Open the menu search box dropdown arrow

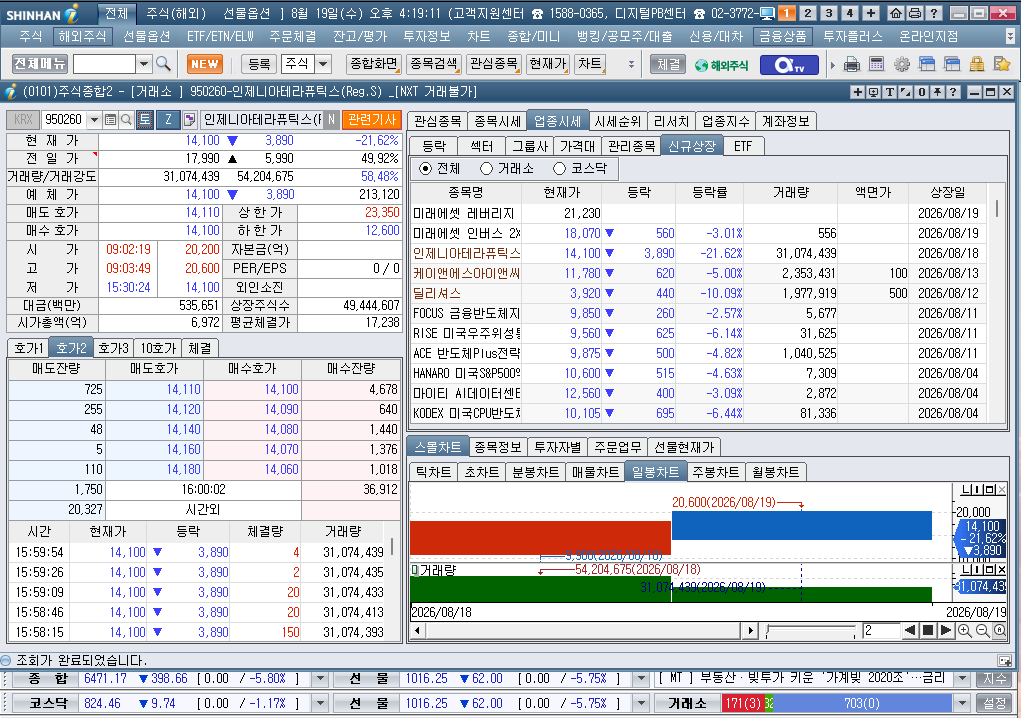[144, 64]
